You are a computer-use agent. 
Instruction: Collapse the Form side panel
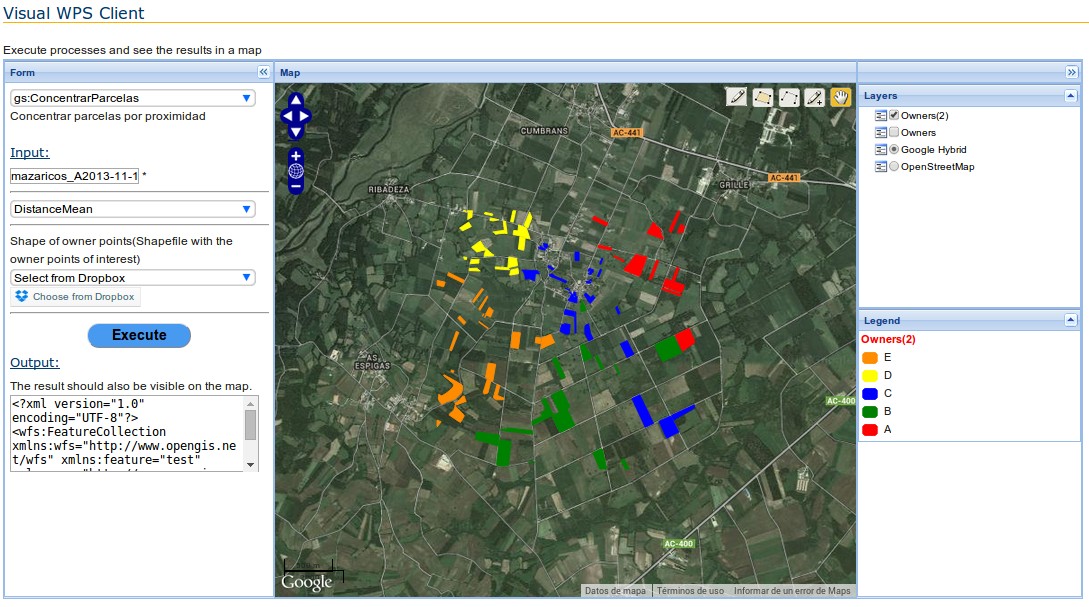point(263,72)
